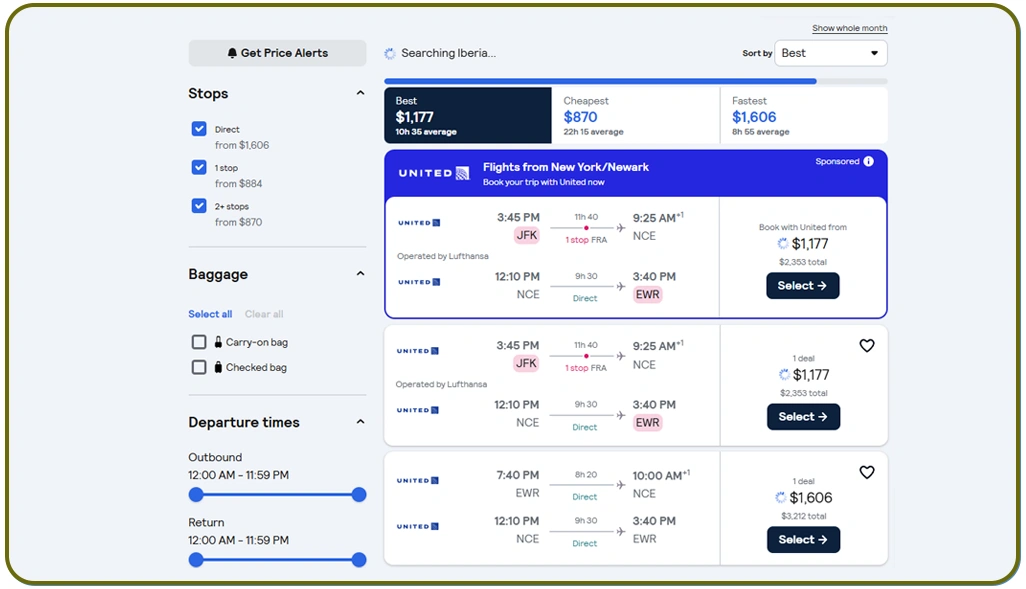The height and width of the screenshot is (589, 1026).
Task: Click the United logo in sponsored banner
Action: coord(434,173)
